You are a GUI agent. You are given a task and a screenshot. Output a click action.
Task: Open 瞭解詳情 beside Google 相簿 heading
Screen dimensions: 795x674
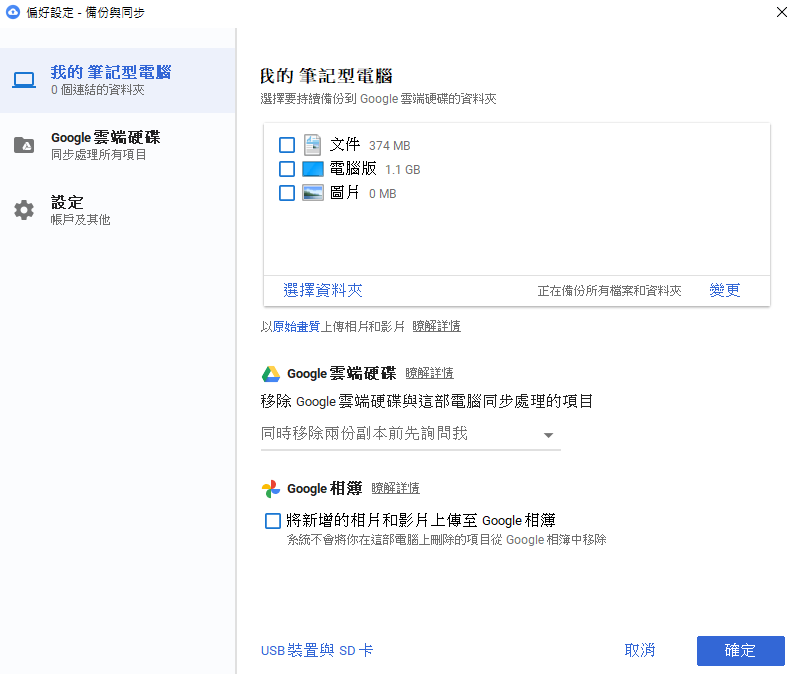(395, 488)
